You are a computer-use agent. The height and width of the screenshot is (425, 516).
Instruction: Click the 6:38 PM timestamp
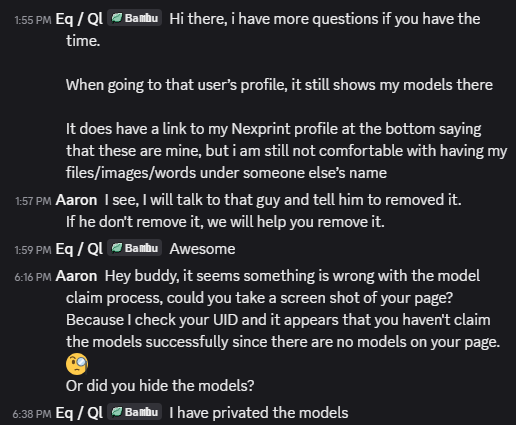32,414
